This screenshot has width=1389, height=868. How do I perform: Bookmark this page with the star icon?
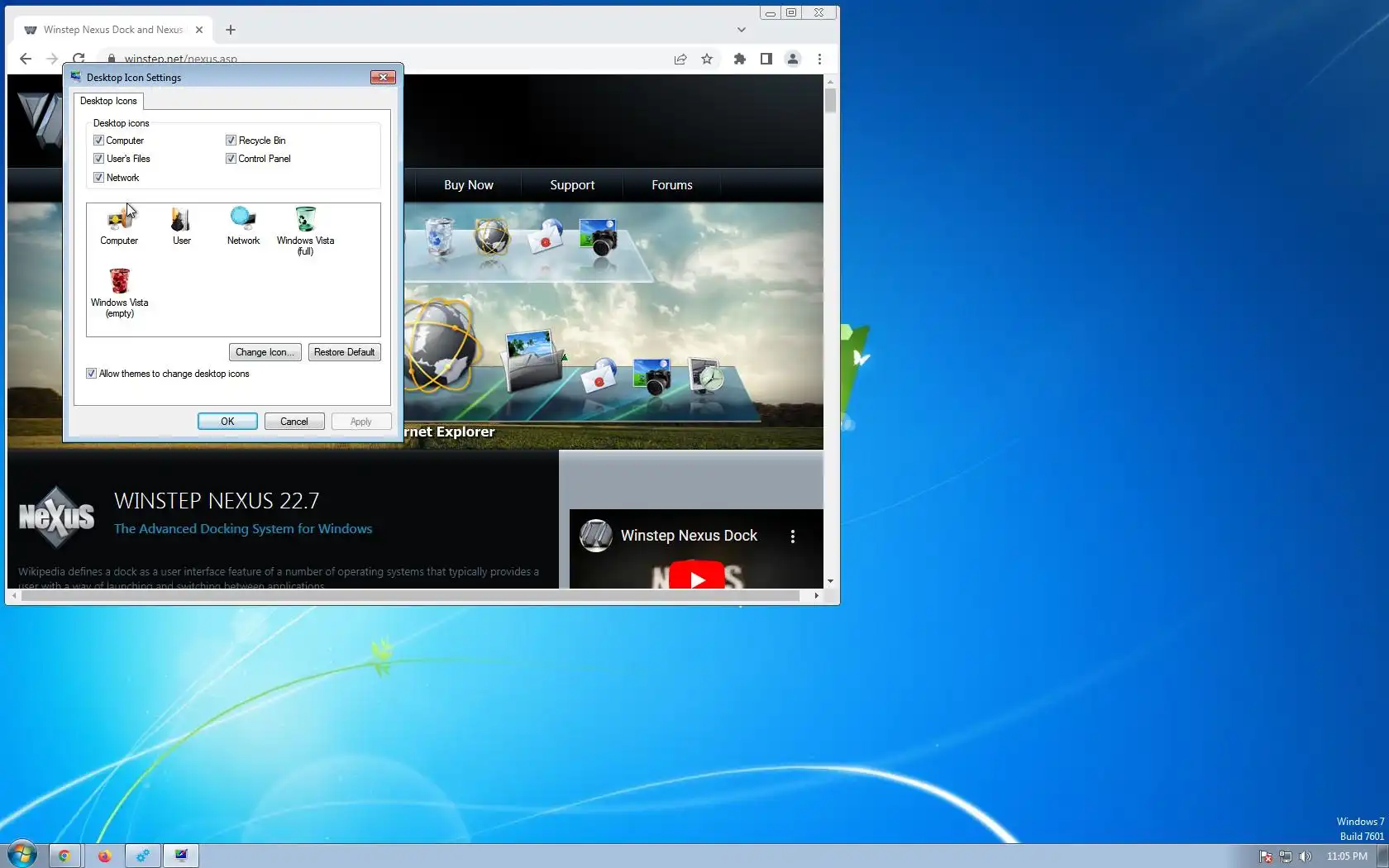(707, 59)
